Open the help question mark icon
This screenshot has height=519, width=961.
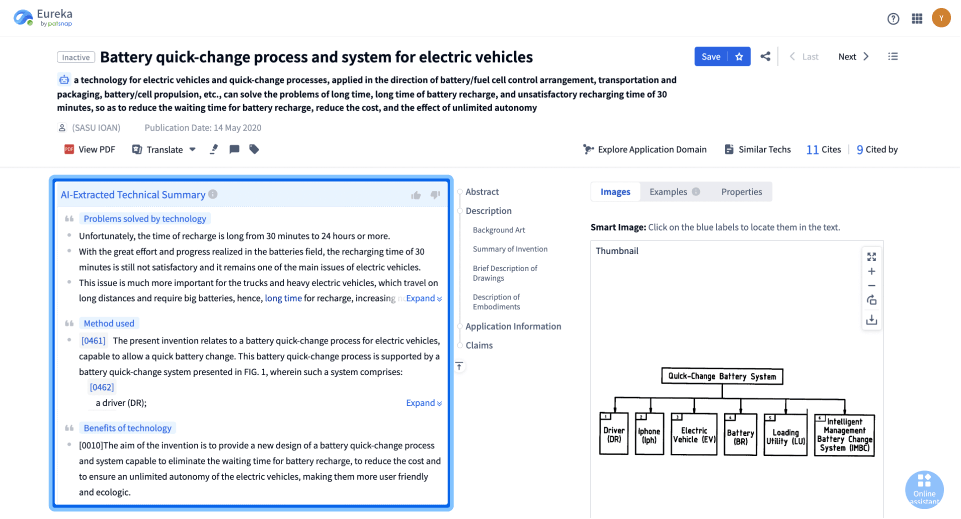[x=893, y=19]
